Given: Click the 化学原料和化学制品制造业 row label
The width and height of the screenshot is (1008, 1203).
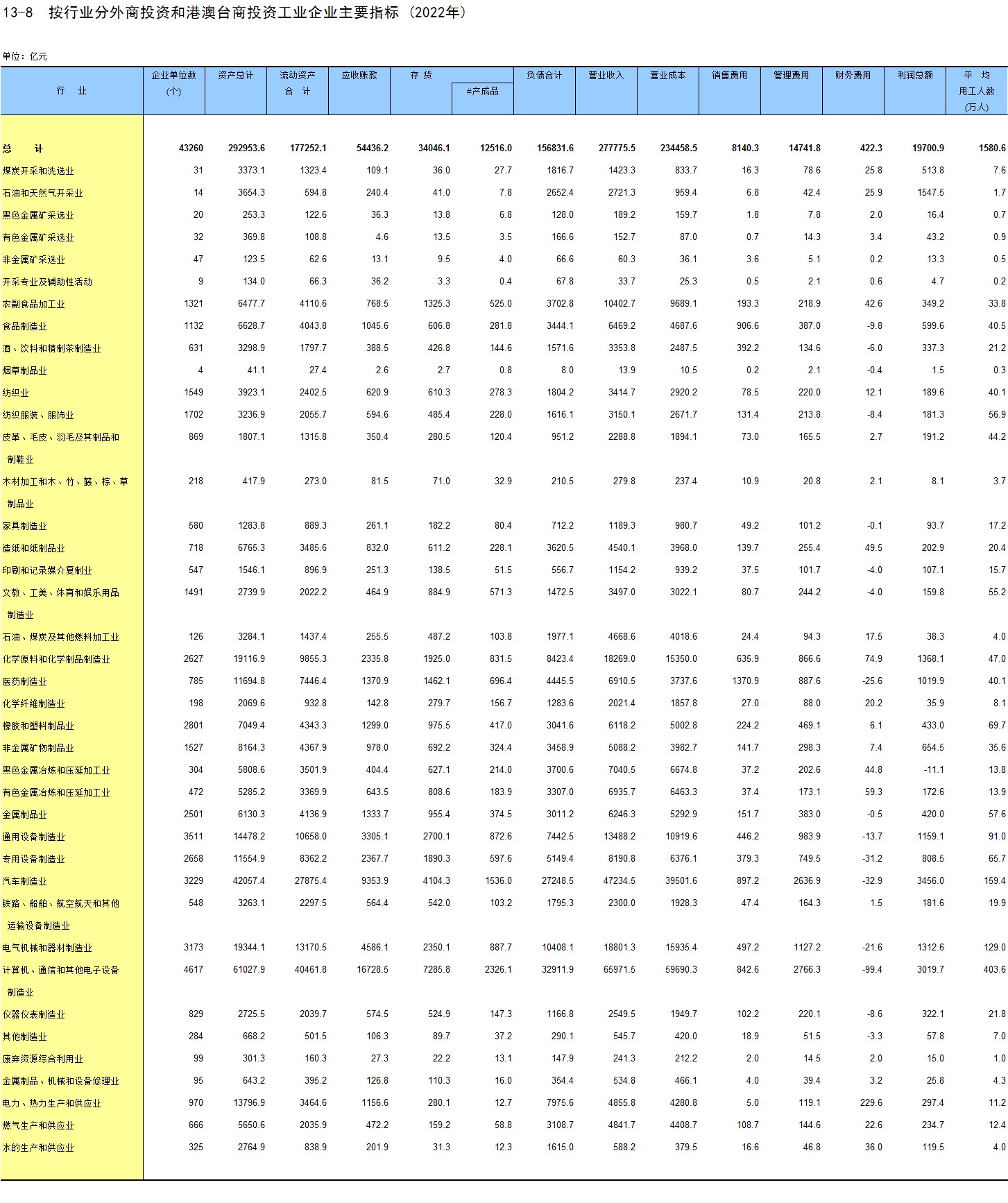Looking at the screenshot, I should click(x=56, y=659).
